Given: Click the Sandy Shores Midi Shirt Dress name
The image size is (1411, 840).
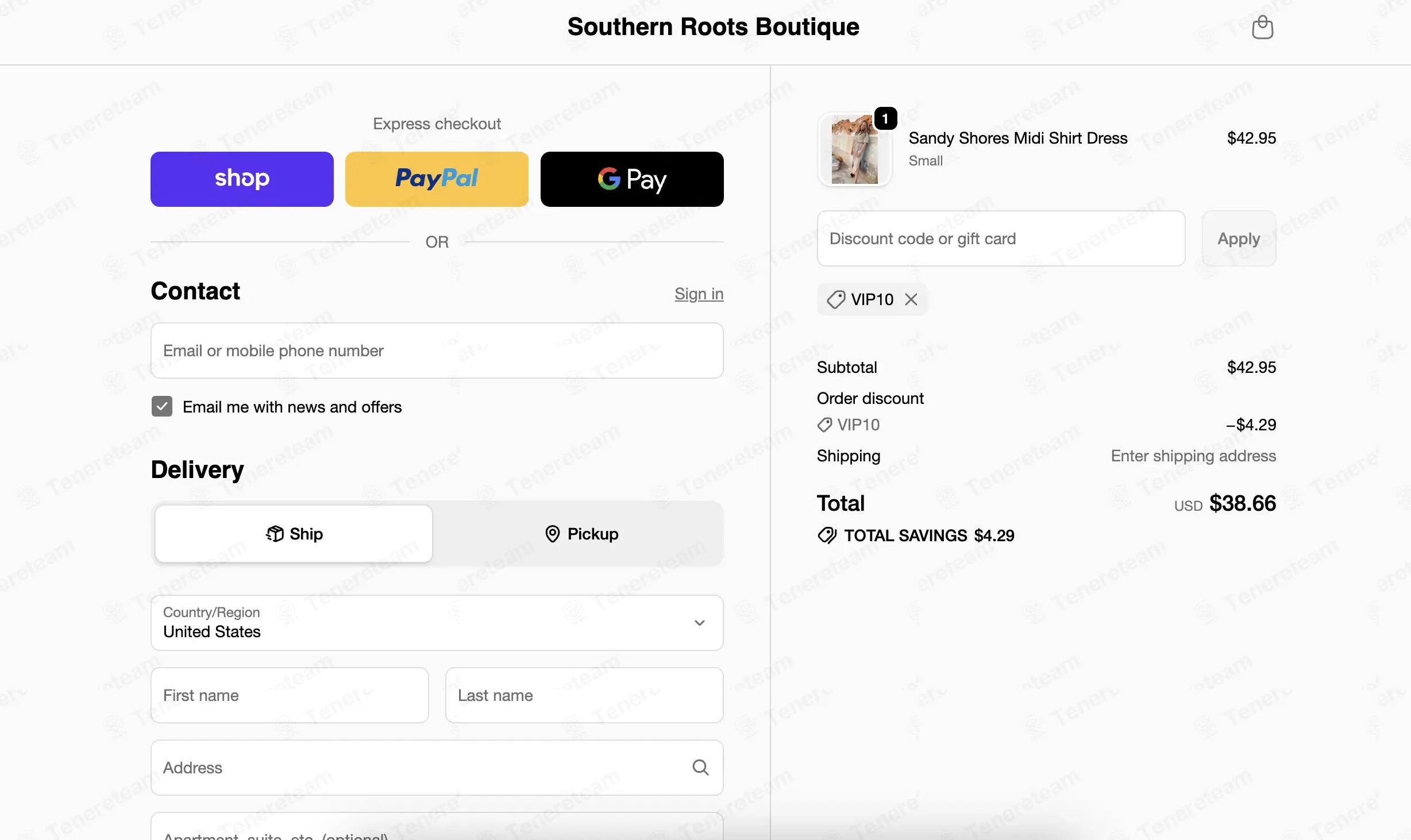Looking at the screenshot, I should (x=1017, y=138).
